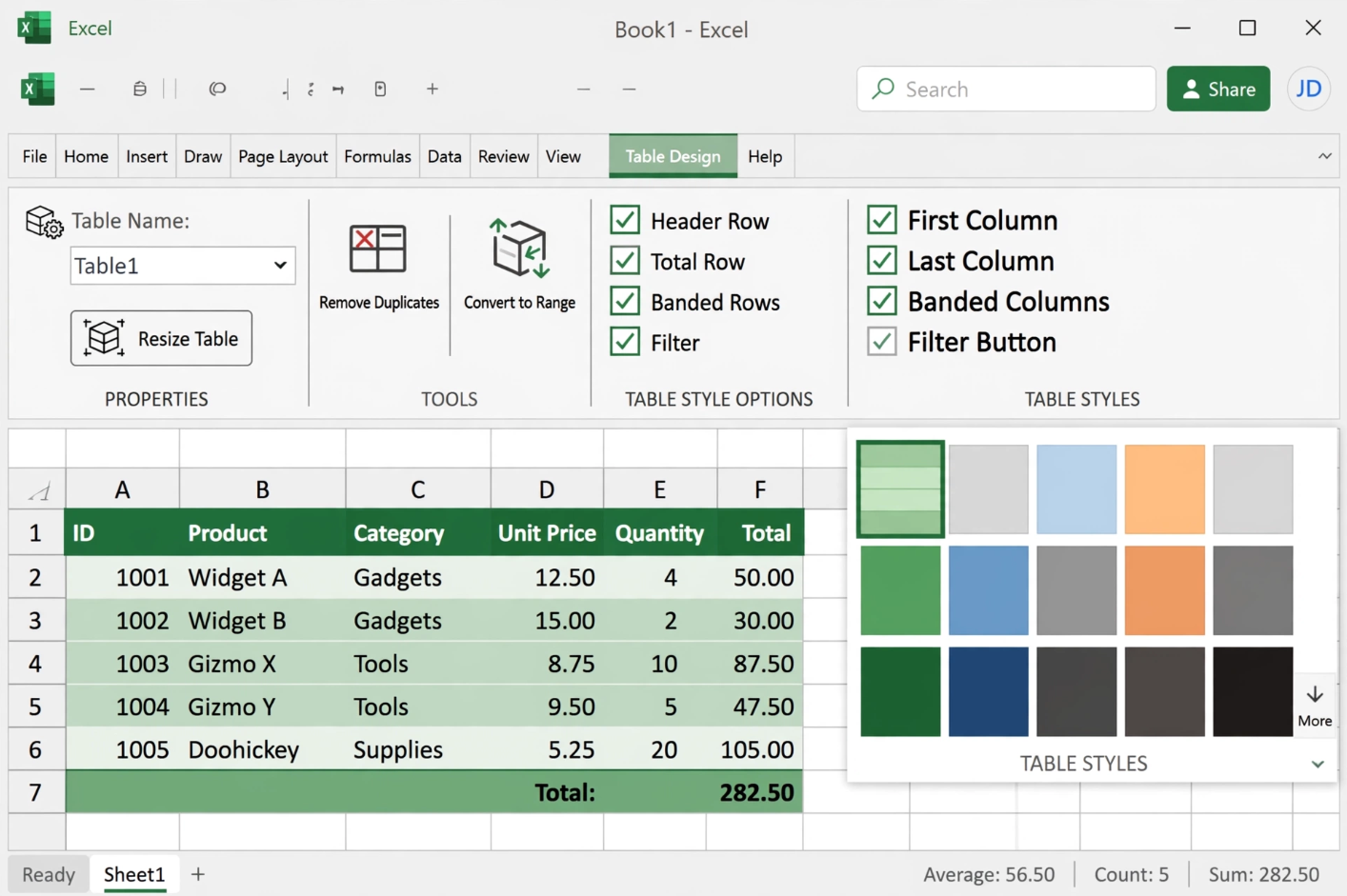The image size is (1347, 896).
Task: Click the Convert to Range icon
Action: (x=520, y=249)
